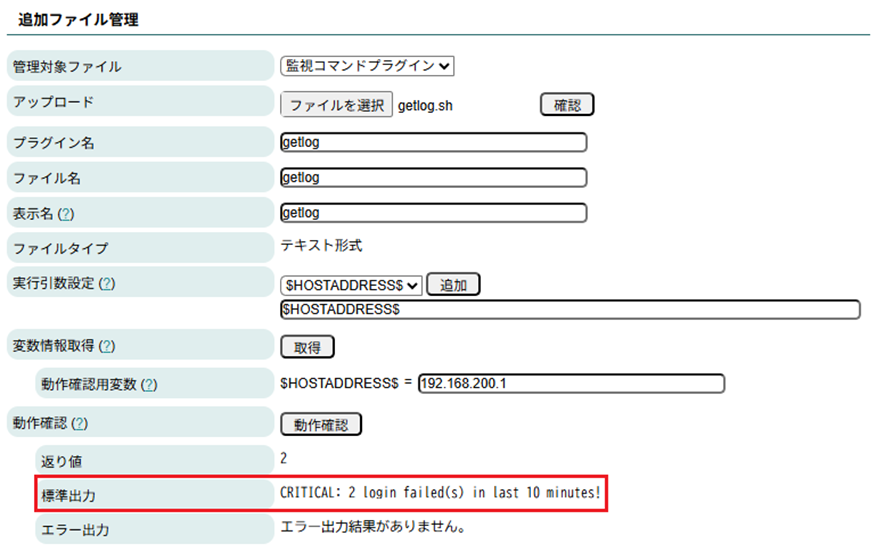Click the 192.168.200.1 variable input field

(570, 384)
